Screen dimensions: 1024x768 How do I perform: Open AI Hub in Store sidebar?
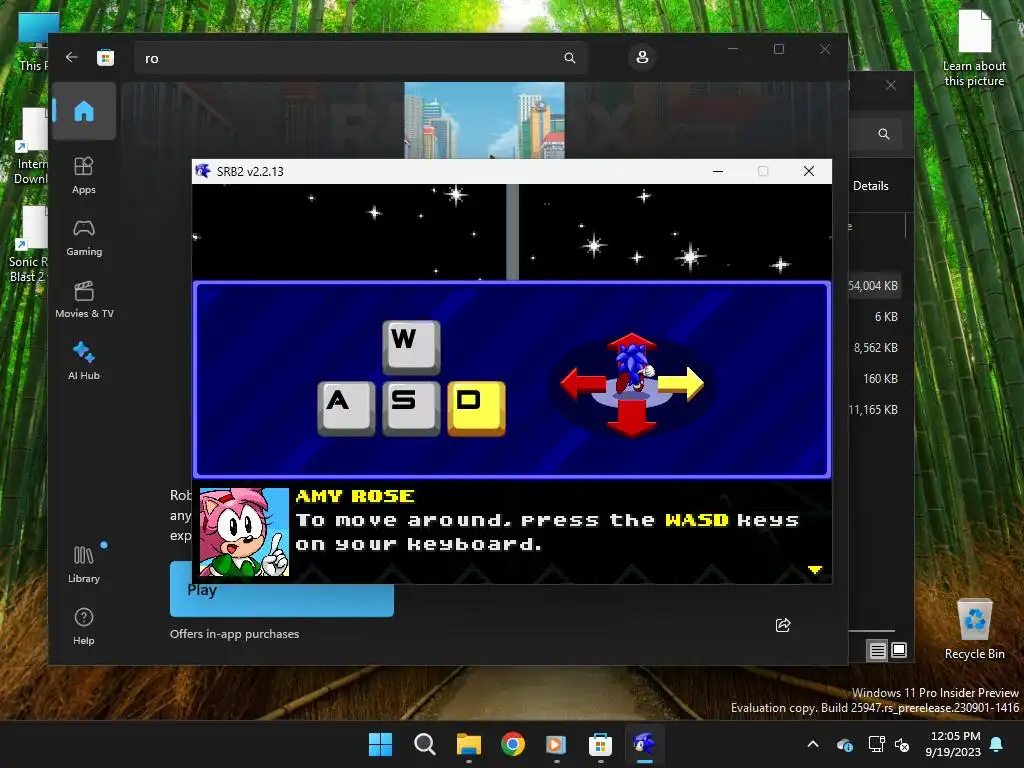(84, 361)
